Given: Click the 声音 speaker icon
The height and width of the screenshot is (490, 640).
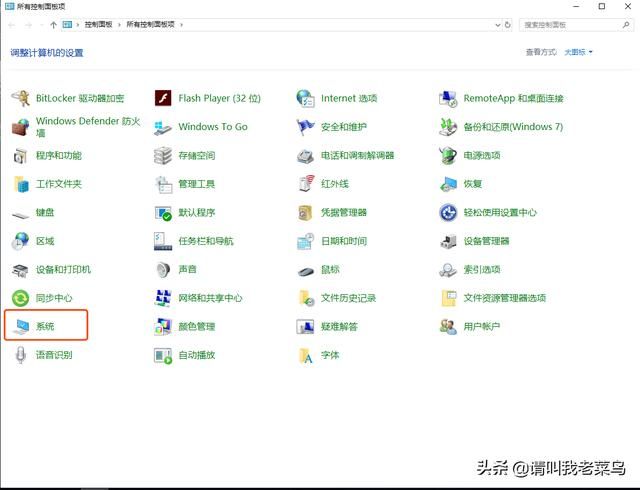Looking at the screenshot, I should pyautogui.click(x=163, y=270).
